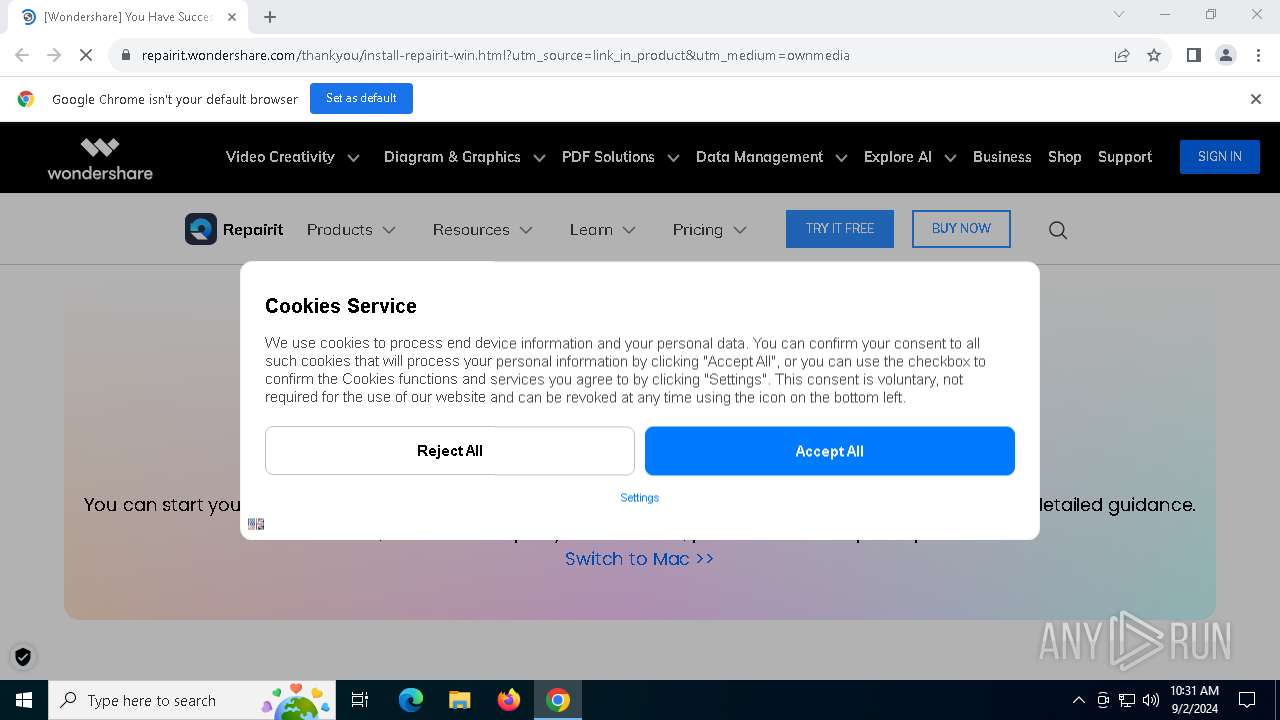Image resolution: width=1280 pixels, height=720 pixels.
Task: View site information lock icon
Action: [126, 55]
